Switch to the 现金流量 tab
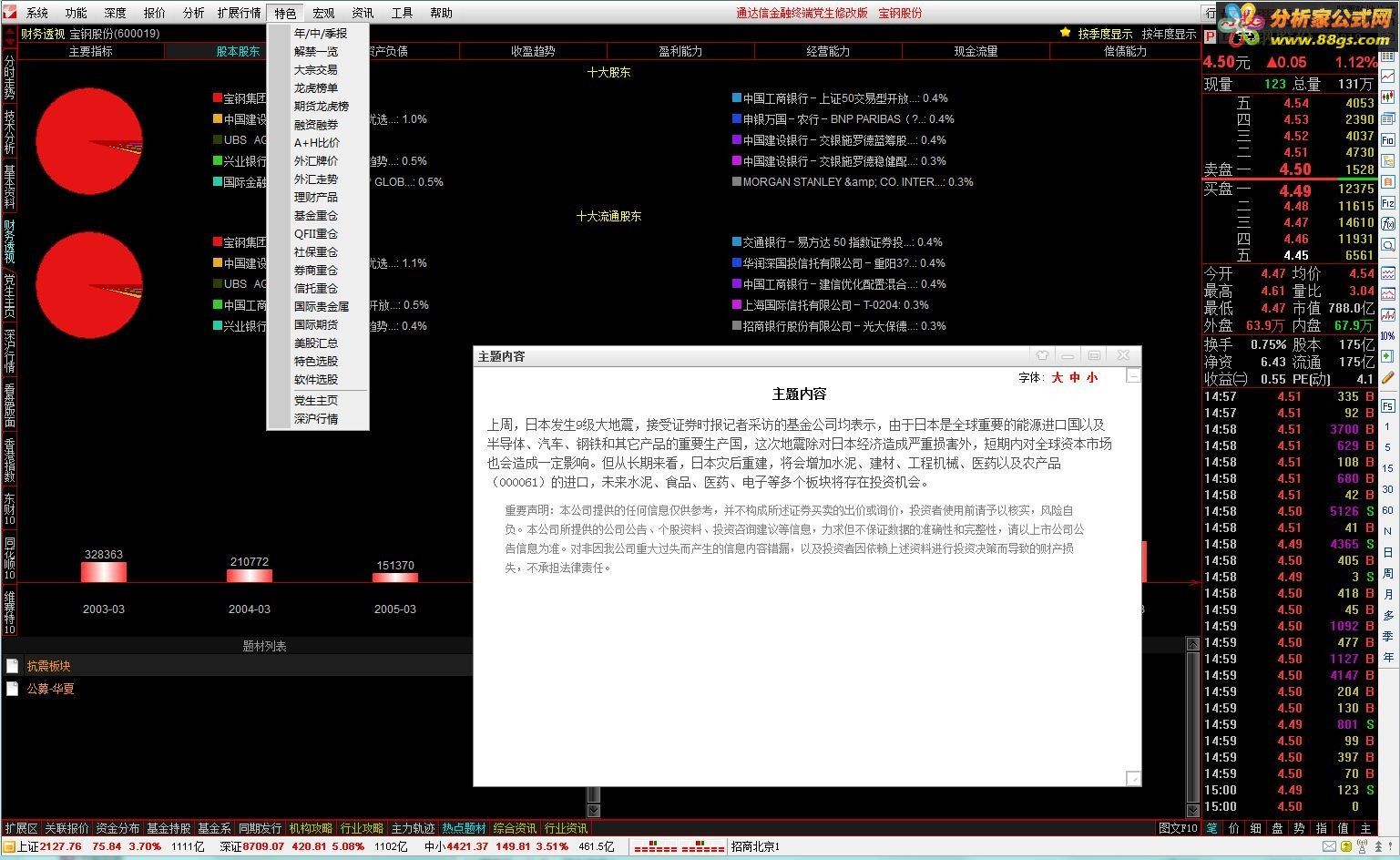The width and height of the screenshot is (1400, 860). (976, 51)
